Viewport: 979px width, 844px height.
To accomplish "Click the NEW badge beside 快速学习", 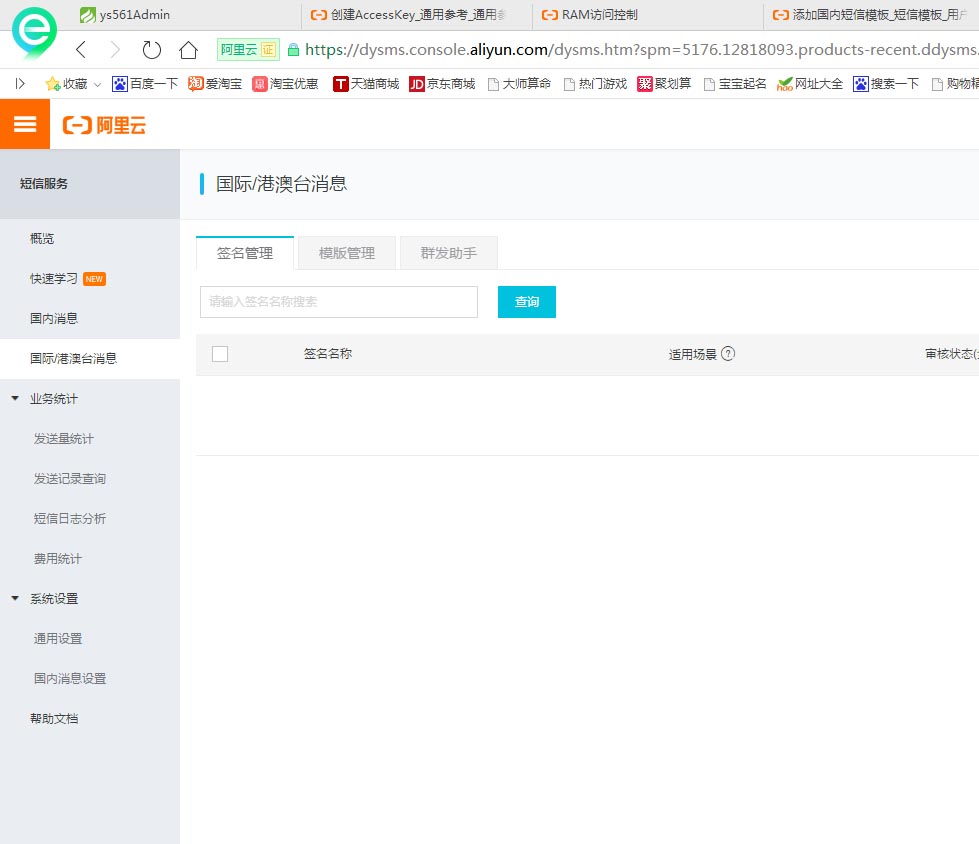I will point(94,279).
